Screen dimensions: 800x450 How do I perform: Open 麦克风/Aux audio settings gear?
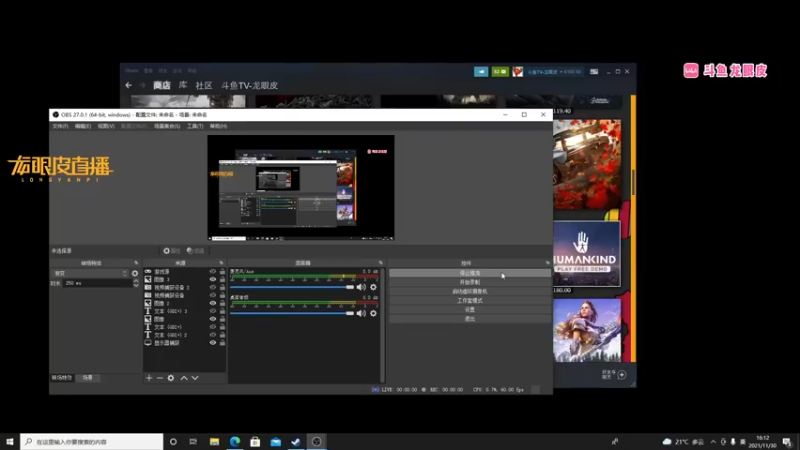point(373,287)
